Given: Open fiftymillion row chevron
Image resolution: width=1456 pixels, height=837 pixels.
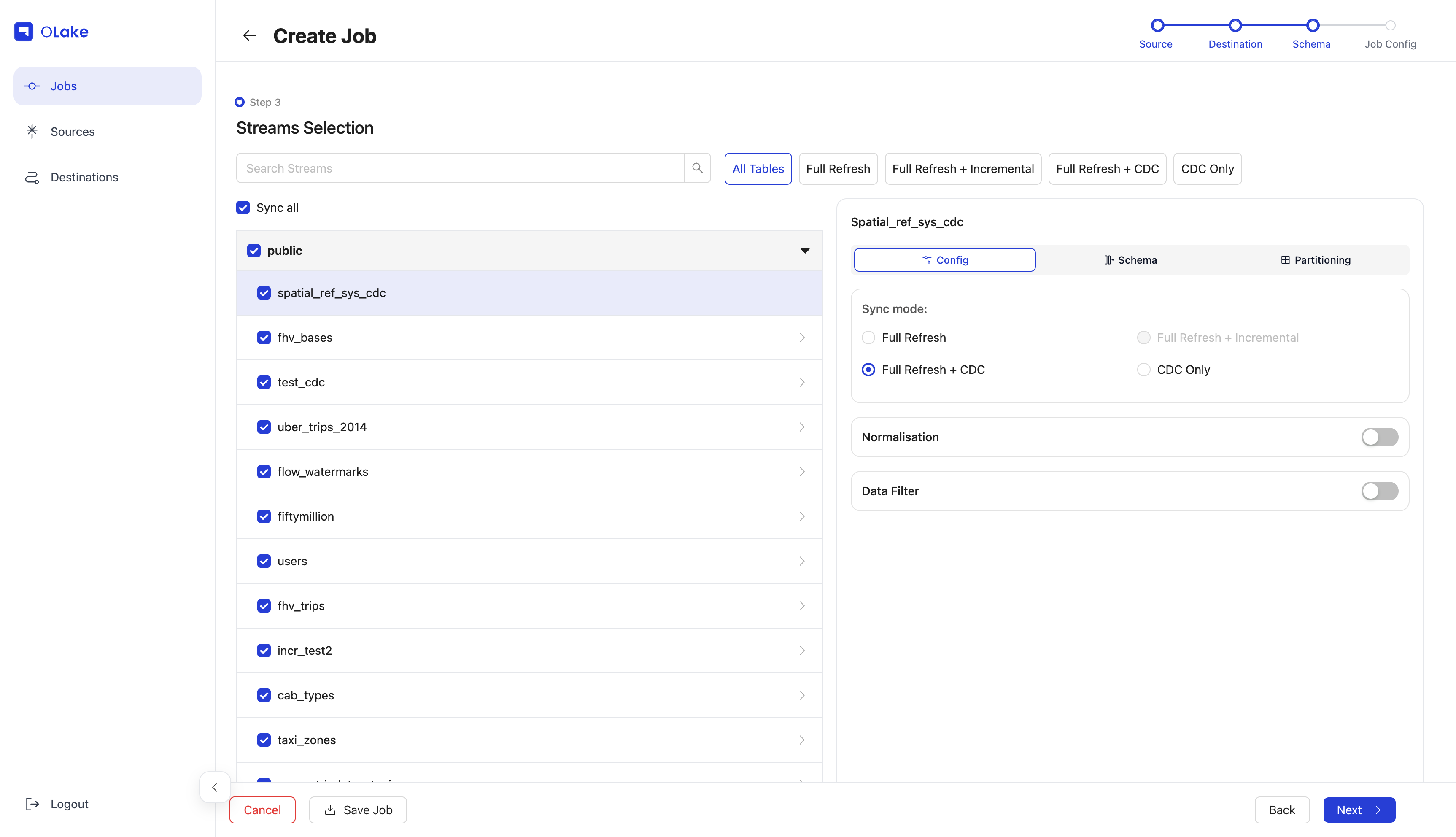Looking at the screenshot, I should pyautogui.click(x=802, y=516).
